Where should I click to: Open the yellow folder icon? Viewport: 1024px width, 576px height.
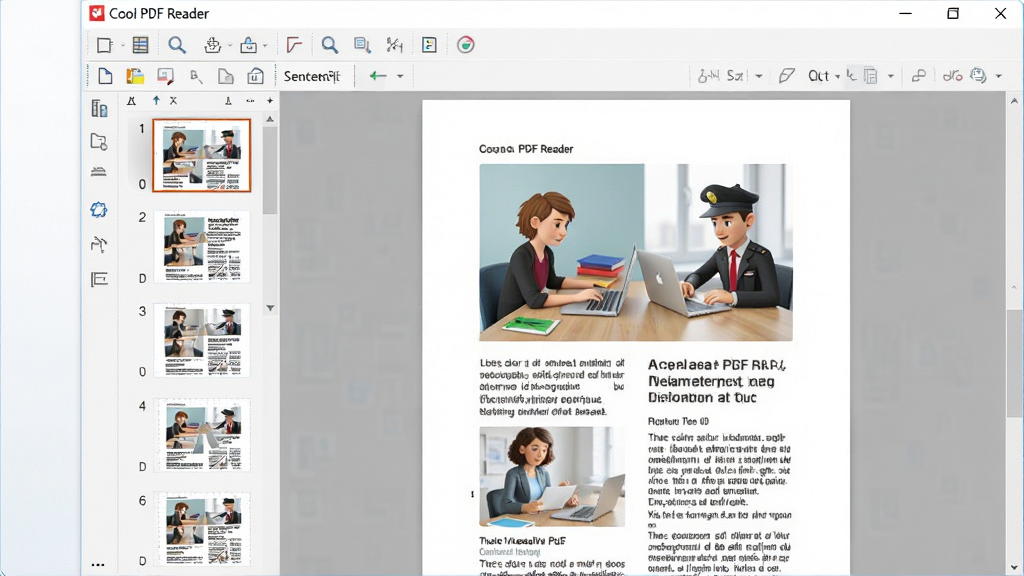tap(135, 76)
